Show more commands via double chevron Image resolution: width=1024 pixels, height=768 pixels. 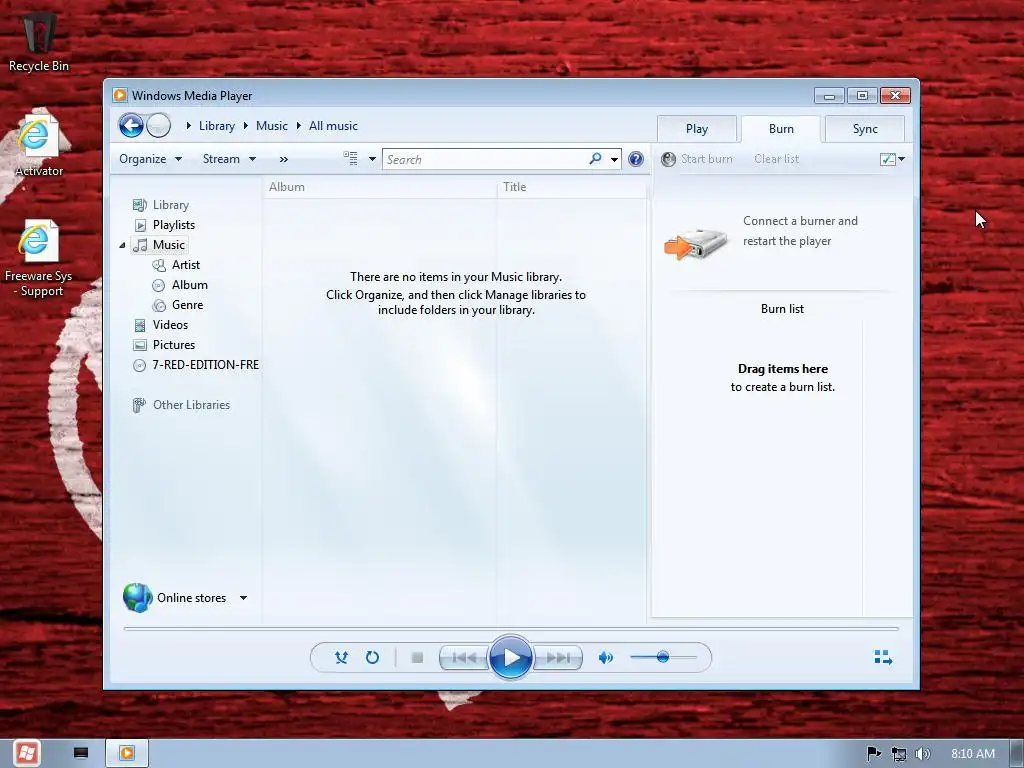(x=283, y=159)
